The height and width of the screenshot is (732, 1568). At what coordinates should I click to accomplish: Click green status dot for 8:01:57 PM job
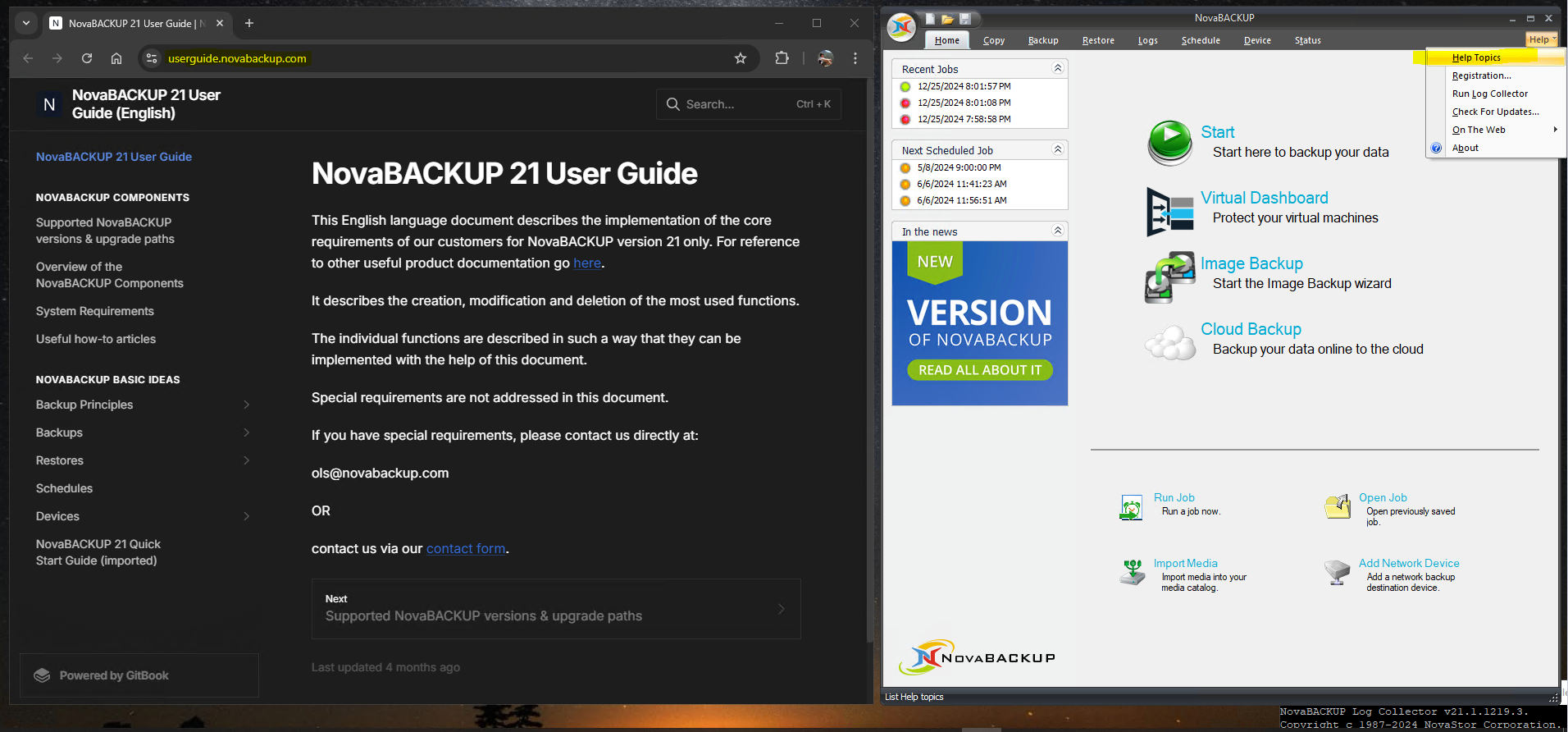905,87
